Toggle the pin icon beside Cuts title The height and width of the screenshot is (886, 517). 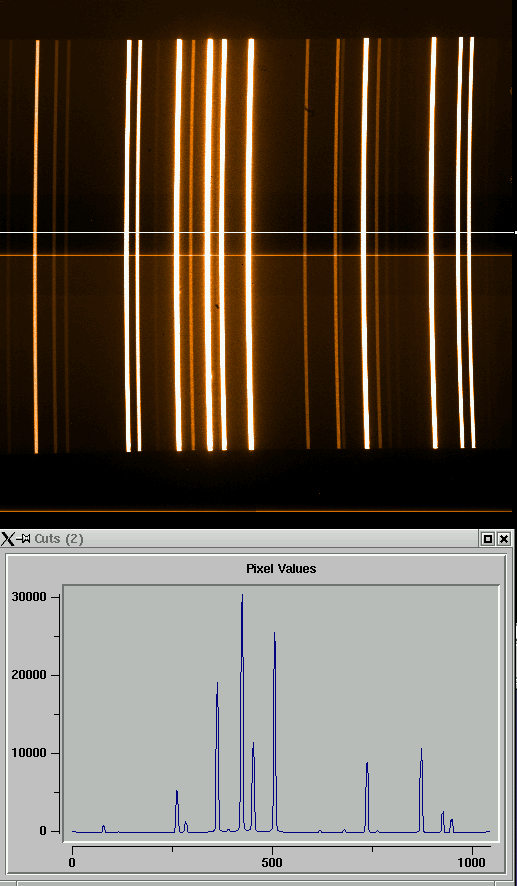coord(24,538)
